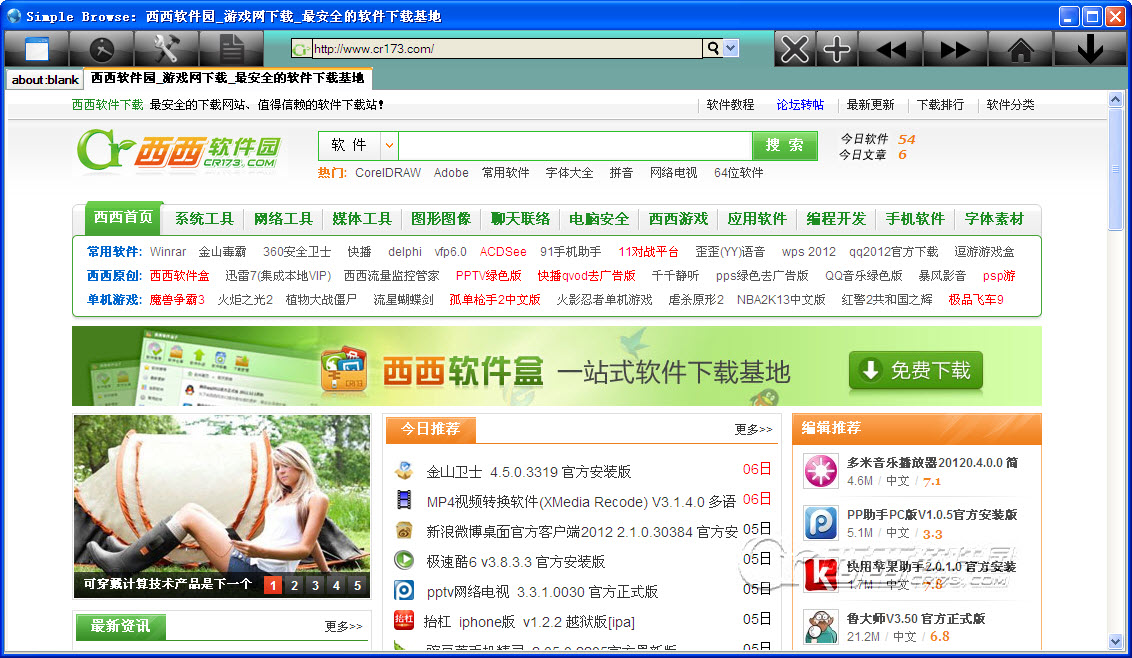Click the pptv网络电视 item icon
Screen dimensions: 1132x658
[404, 591]
